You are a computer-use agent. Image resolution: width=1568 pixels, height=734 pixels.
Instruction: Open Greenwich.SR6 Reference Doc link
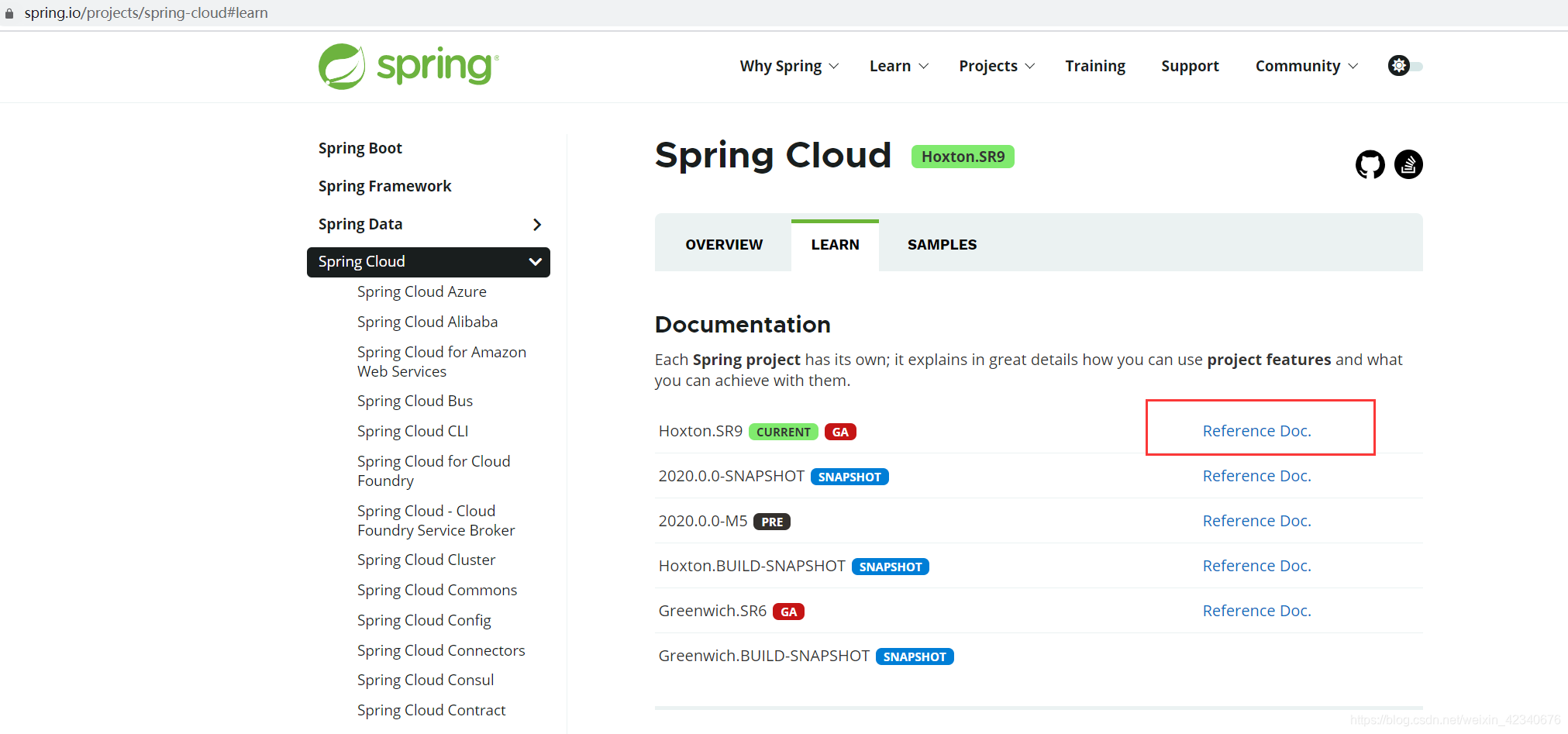(x=1256, y=611)
